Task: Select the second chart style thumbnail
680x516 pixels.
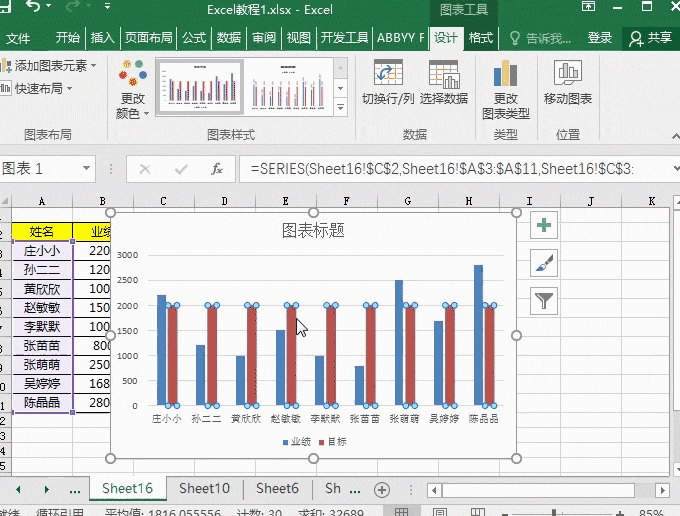Action: point(289,87)
